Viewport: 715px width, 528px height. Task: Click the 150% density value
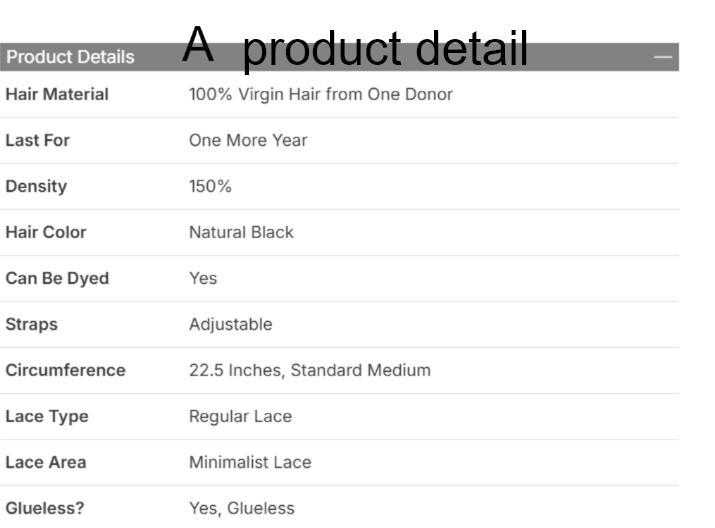(x=210, y=186)
